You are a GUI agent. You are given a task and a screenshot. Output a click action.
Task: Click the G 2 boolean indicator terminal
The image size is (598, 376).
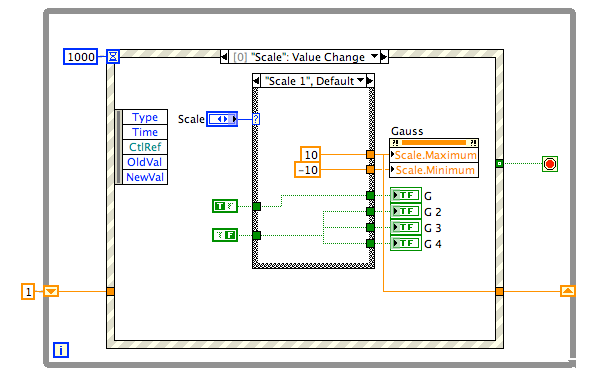coord(406,211)
